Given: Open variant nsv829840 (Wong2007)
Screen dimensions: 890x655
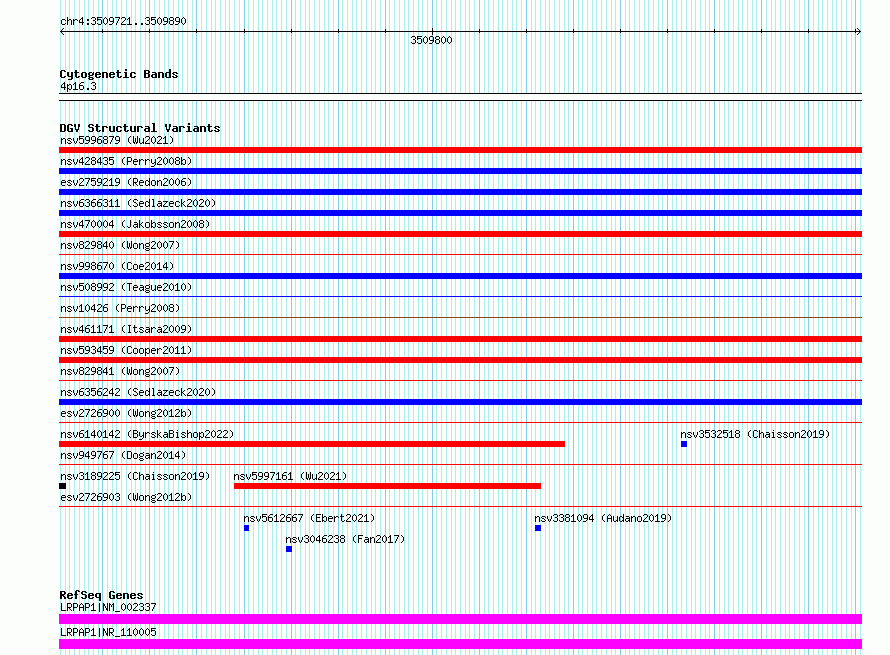Looking at the screenshot, I should coord(120,245).
